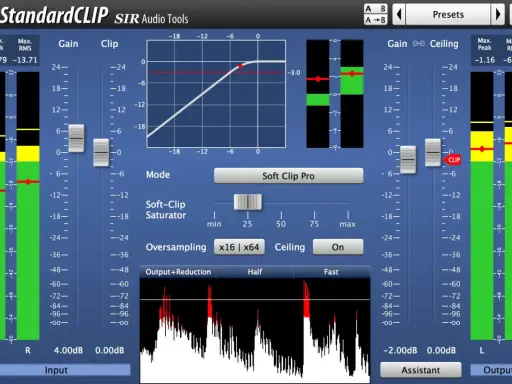The image size is (512, 384).
Task: Click the output L channel level meter
Action: 482,206
